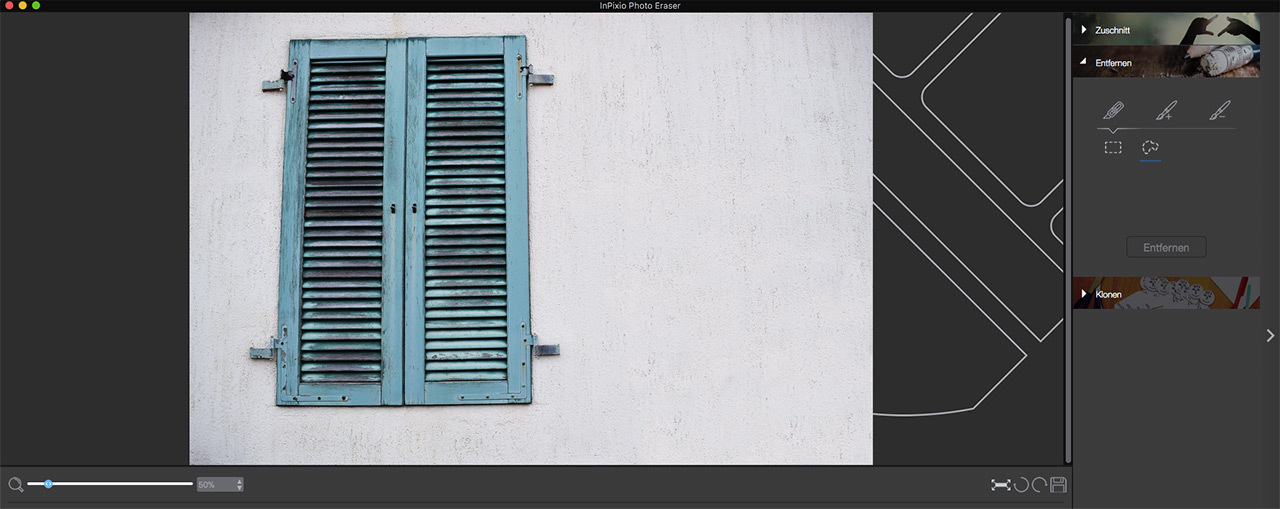
Task: Choose the rectangular selection tool
Action: (1113, 147)
